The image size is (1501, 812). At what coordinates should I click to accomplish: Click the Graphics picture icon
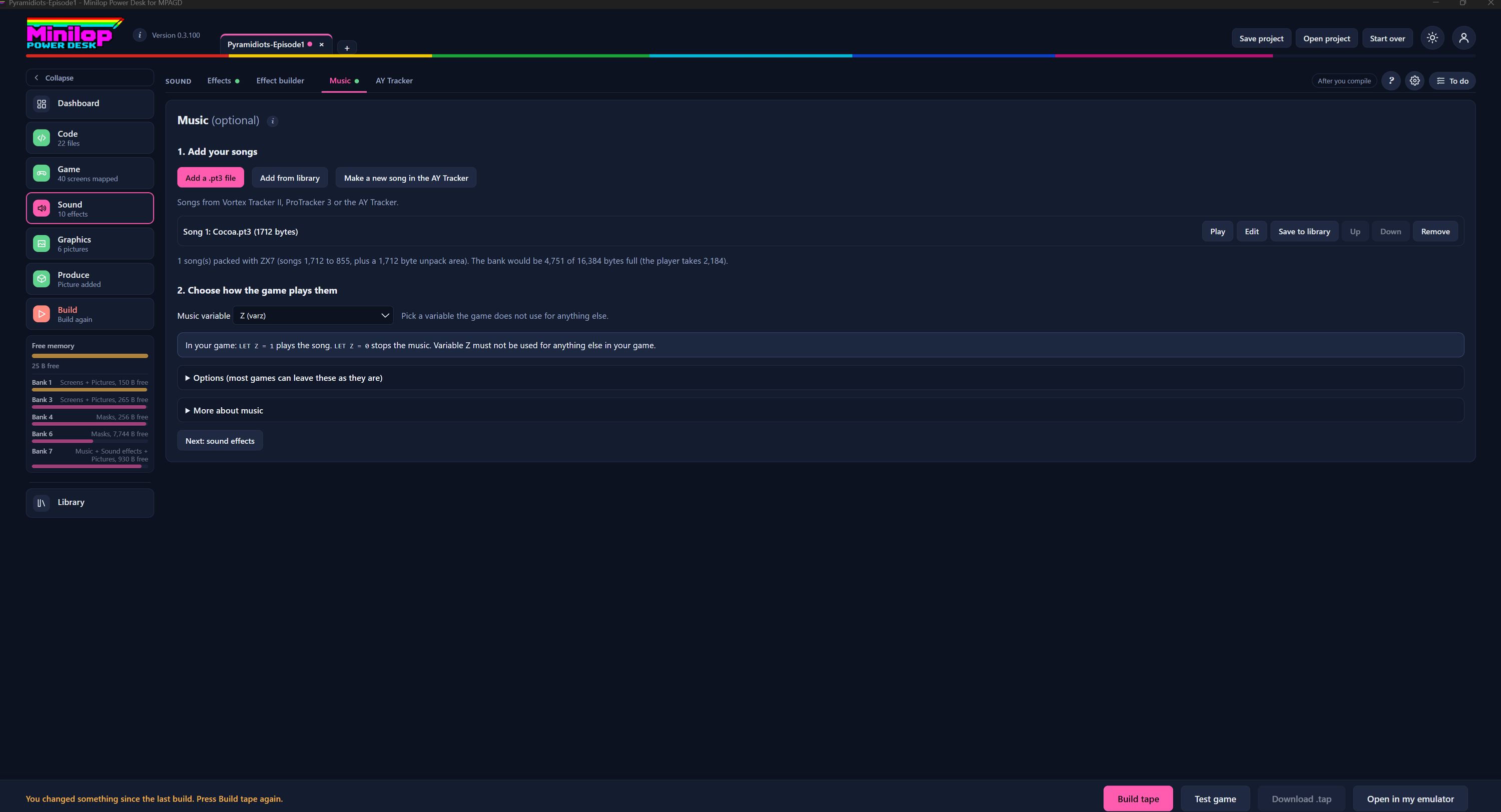42,244
